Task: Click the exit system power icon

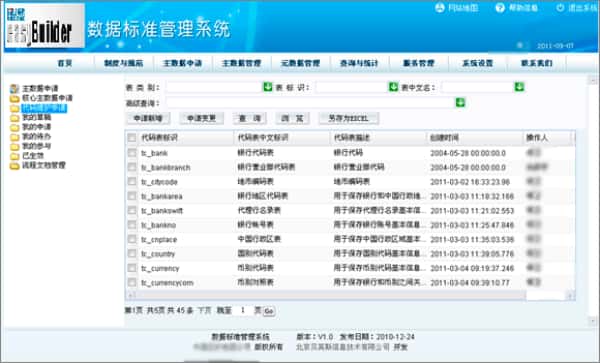Action: (x=560, y=7)
